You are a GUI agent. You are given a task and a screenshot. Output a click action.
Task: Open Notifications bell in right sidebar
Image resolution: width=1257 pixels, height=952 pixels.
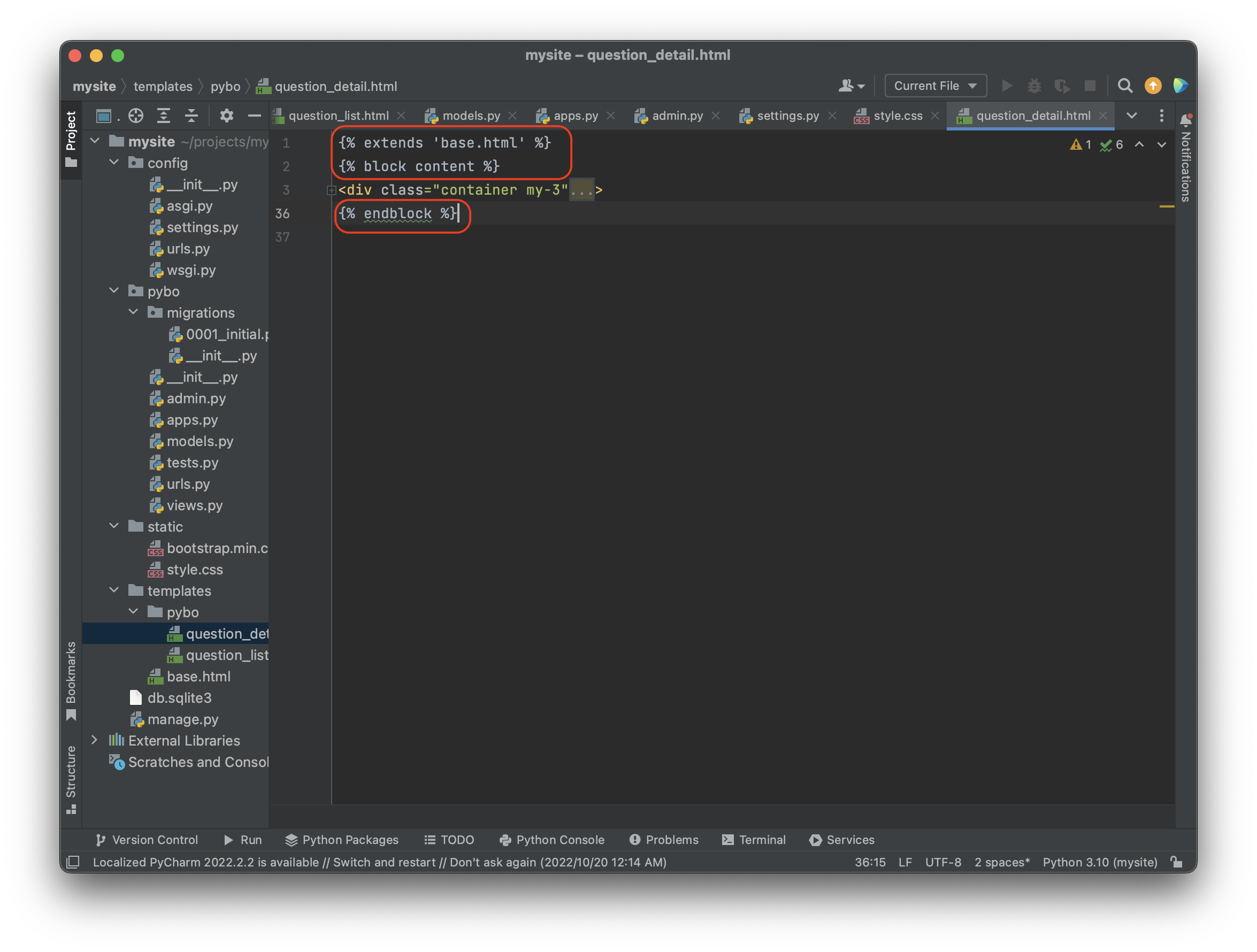click(x=1185, y=120)
